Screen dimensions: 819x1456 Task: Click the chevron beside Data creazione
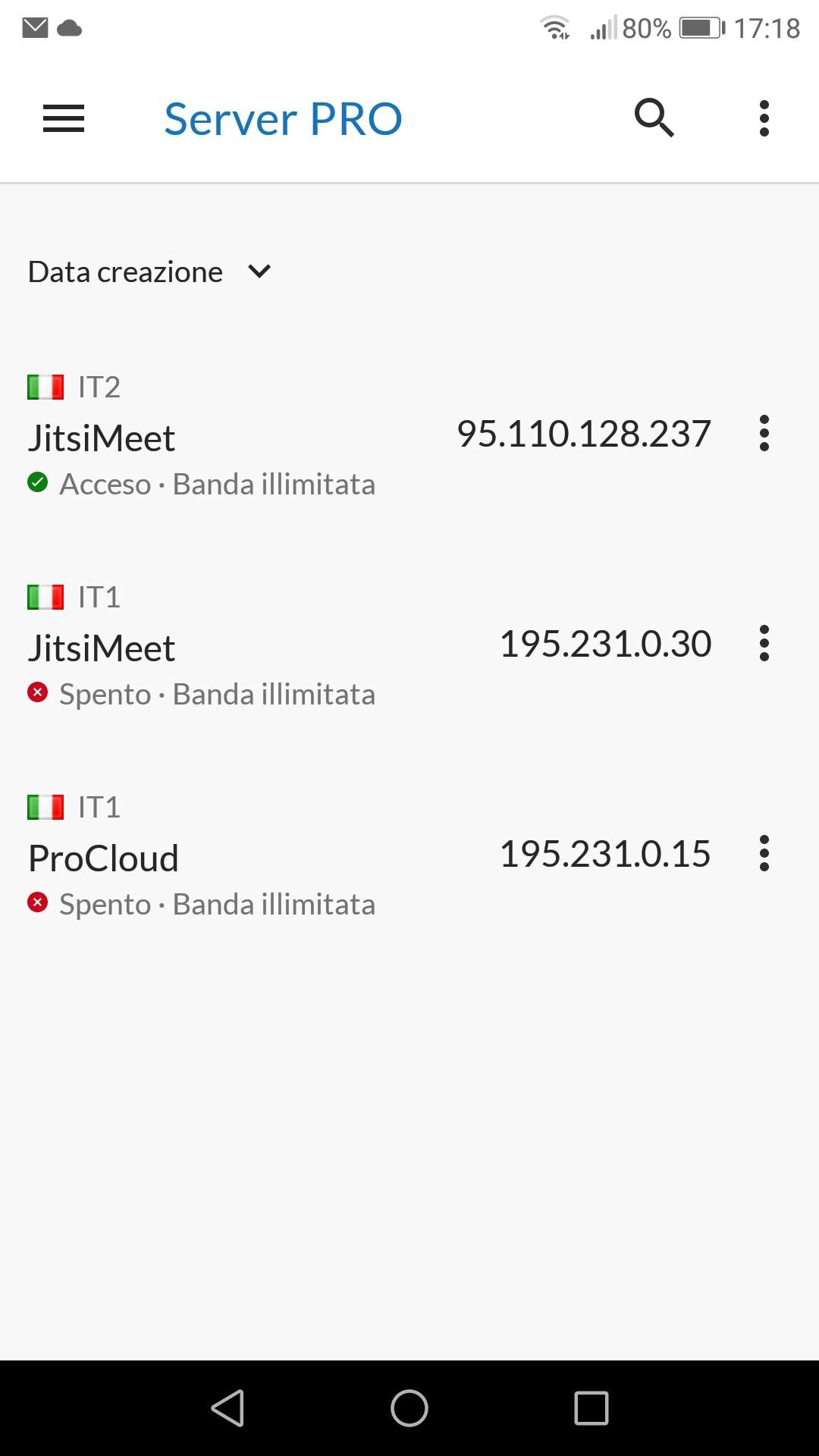(x=259, y=271)
